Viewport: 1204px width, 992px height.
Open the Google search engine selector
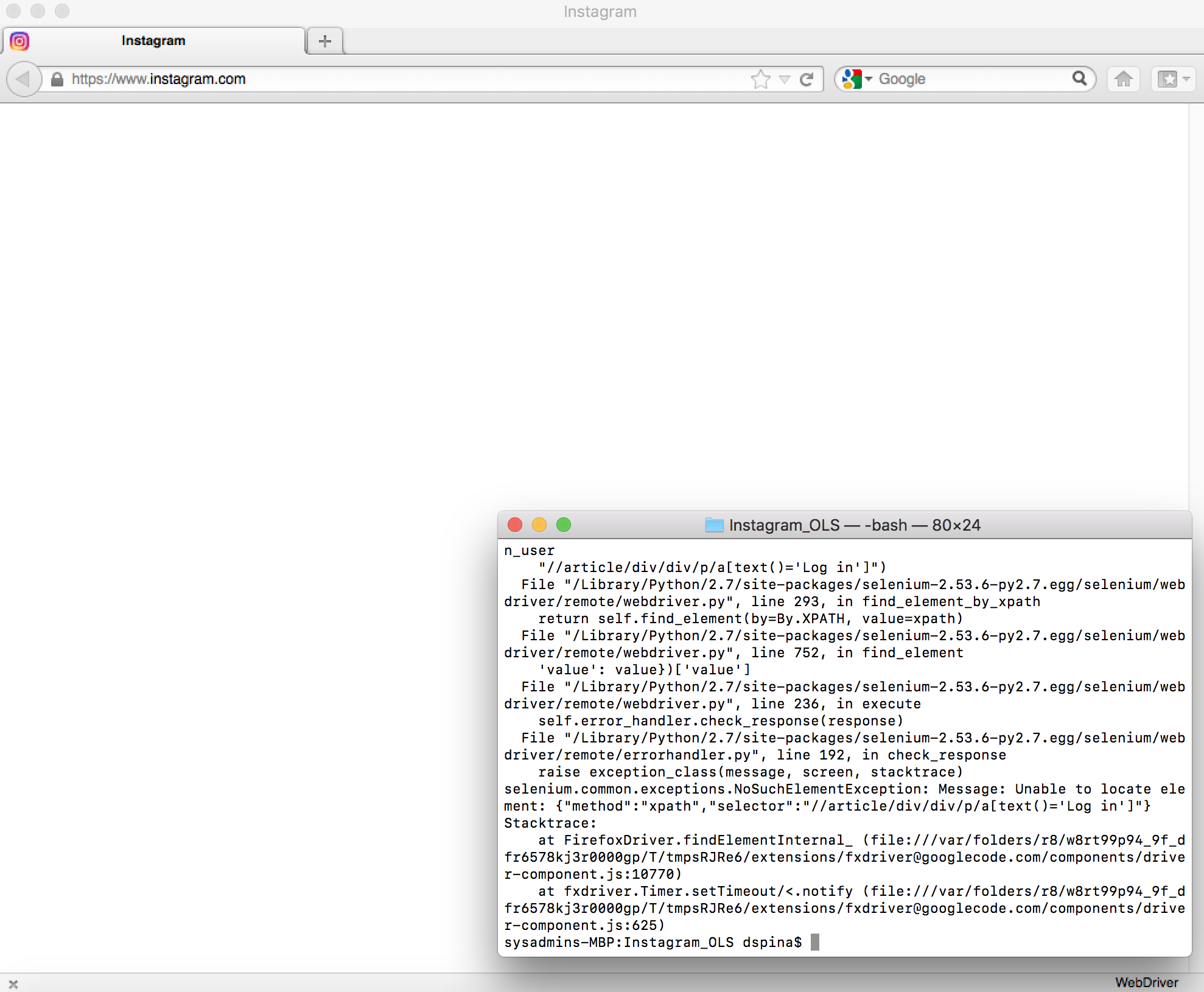857,79
